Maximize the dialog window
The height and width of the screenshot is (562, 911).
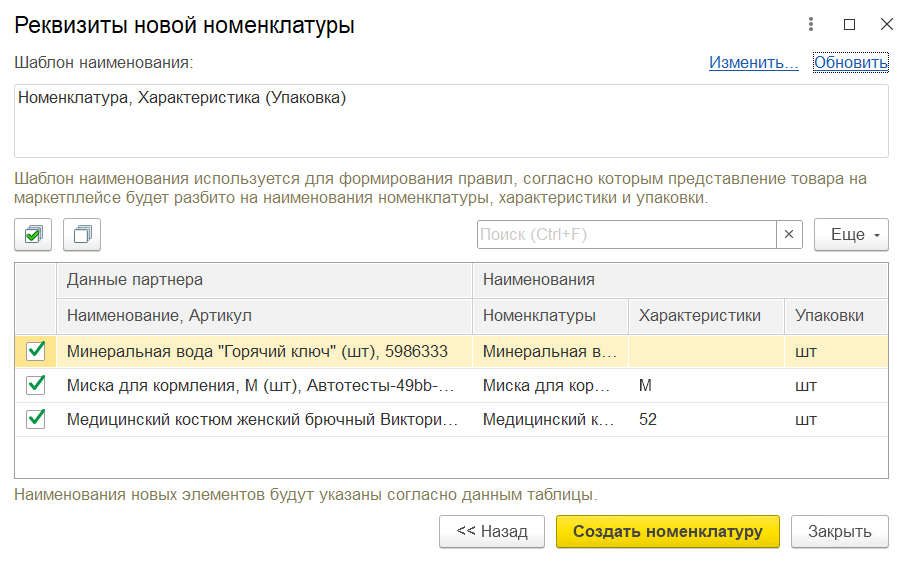coord(850,25)
